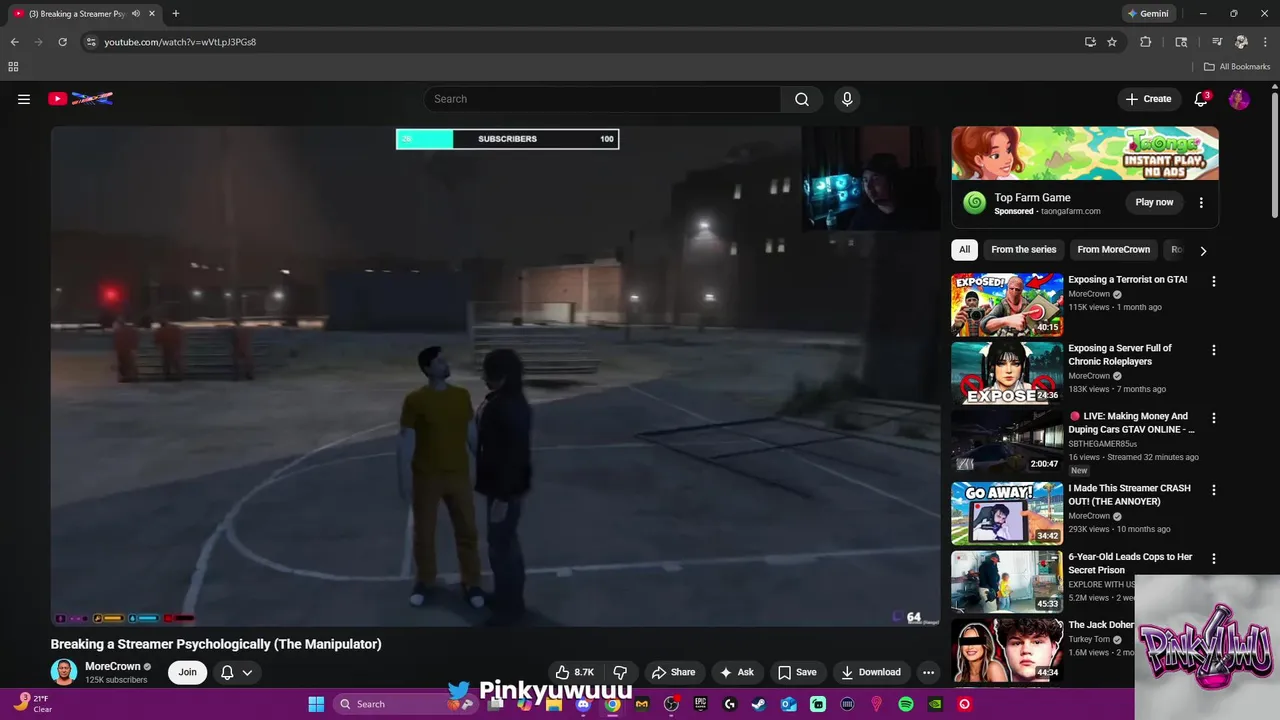Click the Create button
1280x720 pixels.
[x=1148, y=99]
